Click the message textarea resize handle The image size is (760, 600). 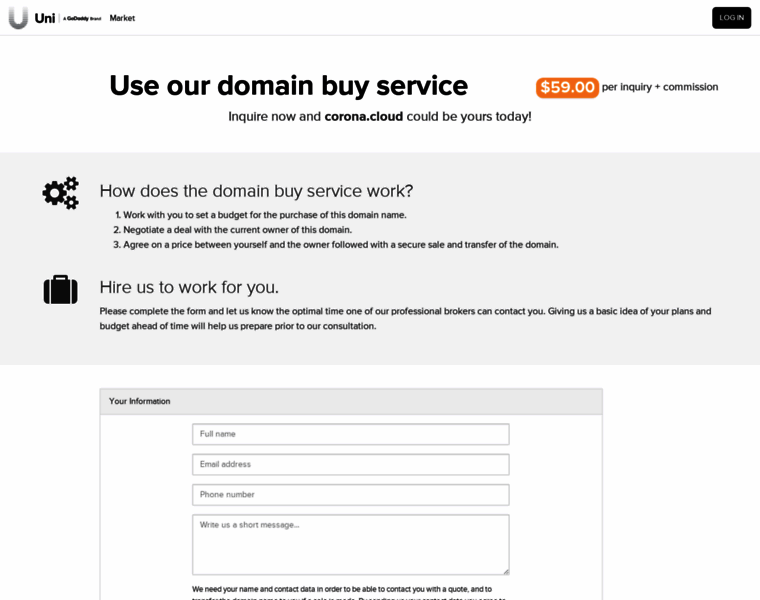[506, 572]
